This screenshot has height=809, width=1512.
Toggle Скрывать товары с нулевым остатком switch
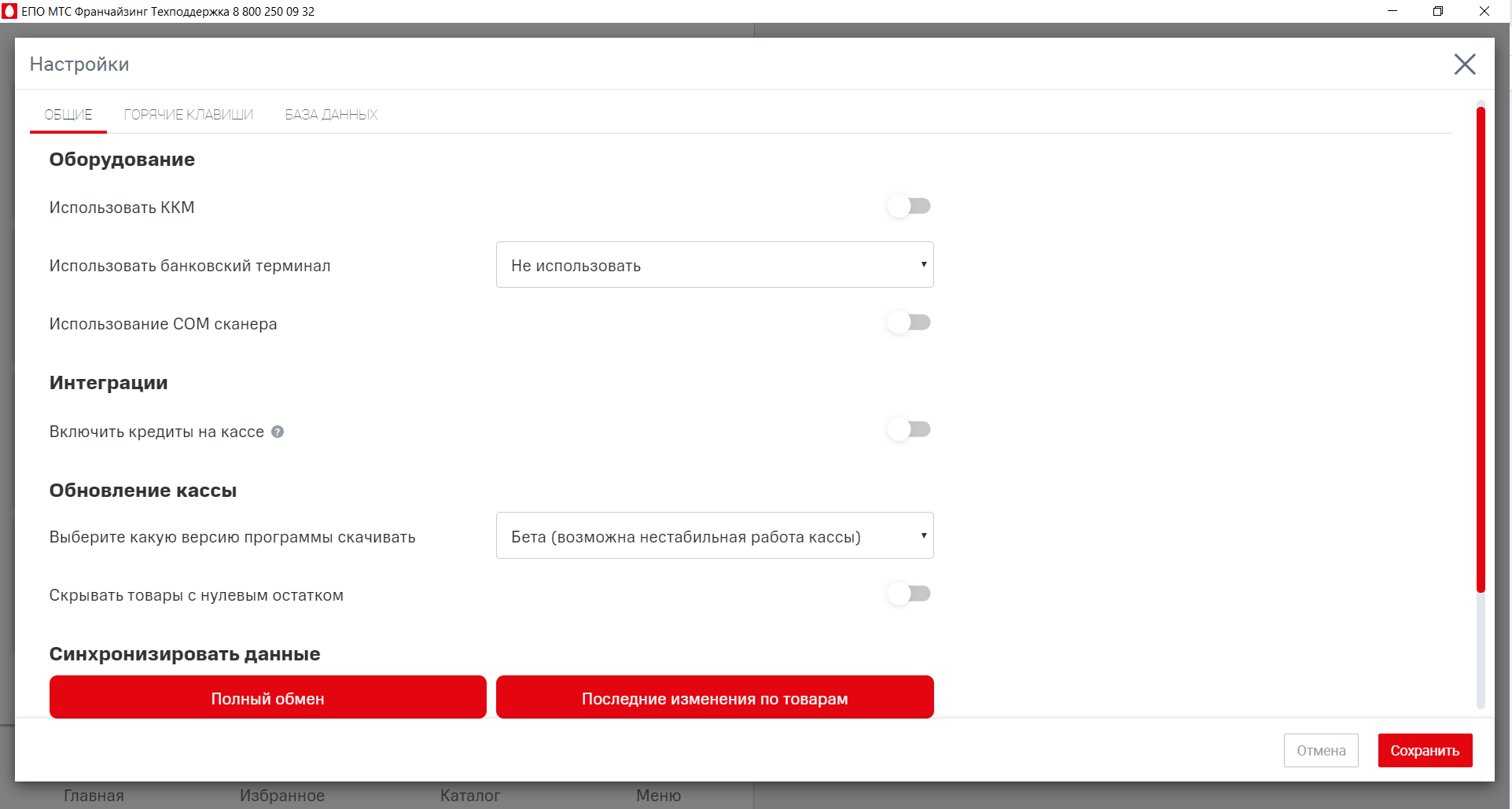click(909, 594)
